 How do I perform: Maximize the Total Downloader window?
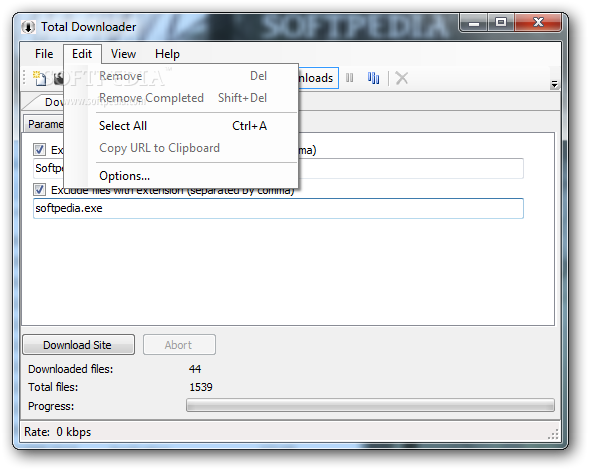[x=501, y=23]
